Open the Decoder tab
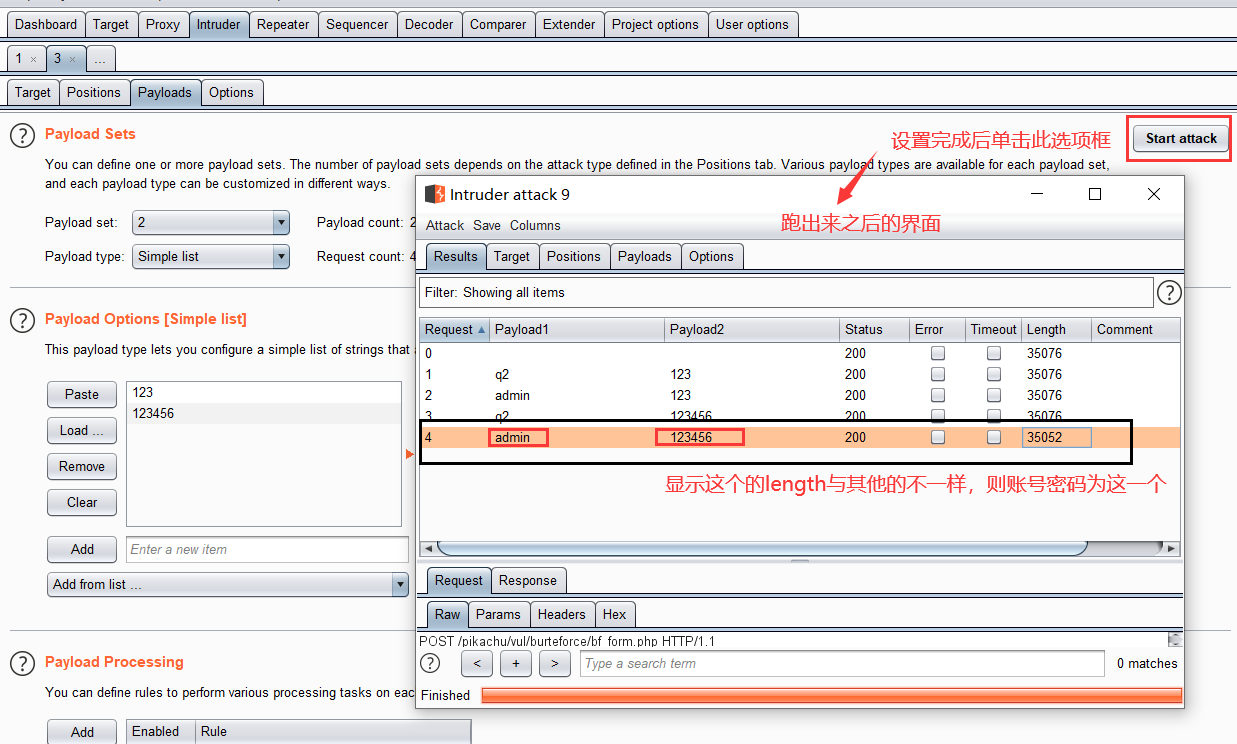 429,24
